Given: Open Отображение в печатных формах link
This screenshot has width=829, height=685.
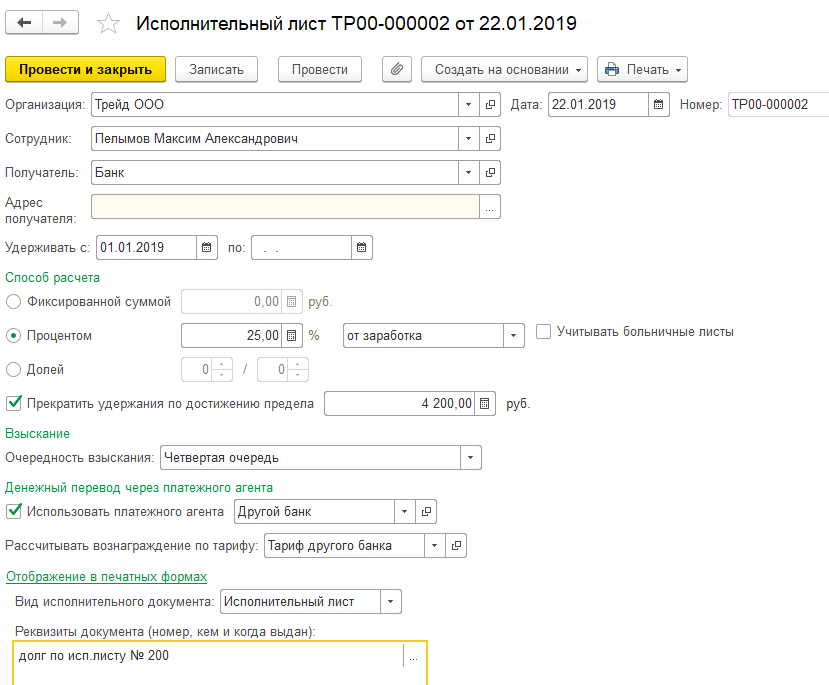Looking at the screenshot, I should [x=106, y=577].
